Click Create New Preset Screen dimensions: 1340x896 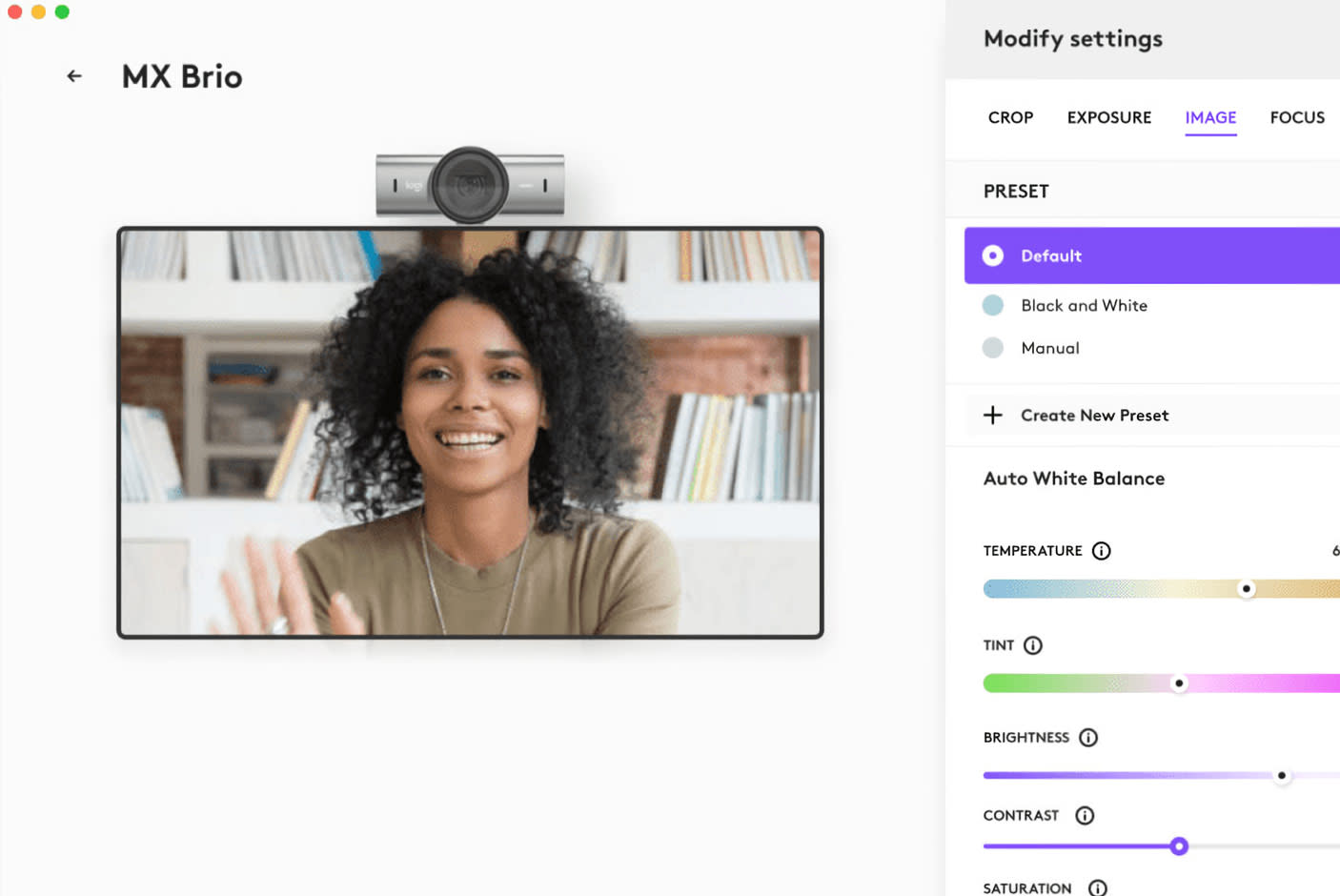point(1094,415)
